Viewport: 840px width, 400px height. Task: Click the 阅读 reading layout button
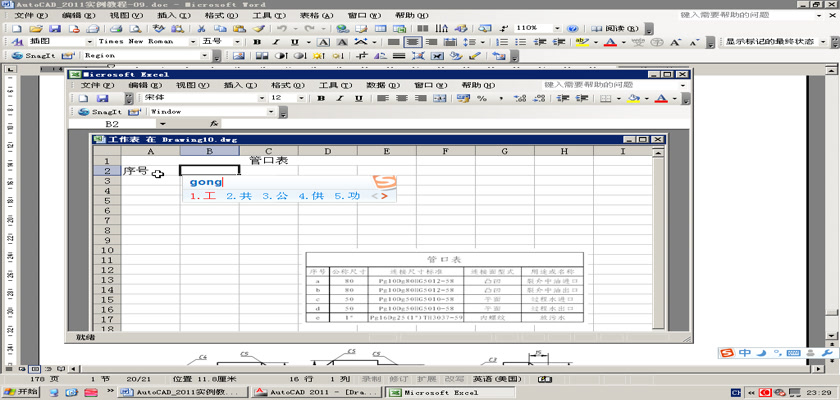tap(614, 28)
